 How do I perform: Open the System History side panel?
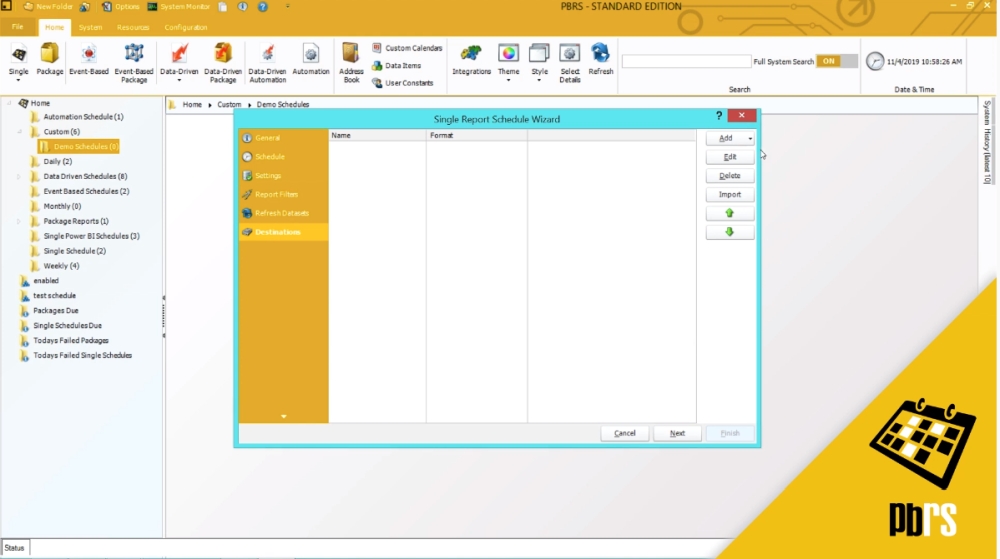point(987,142)
